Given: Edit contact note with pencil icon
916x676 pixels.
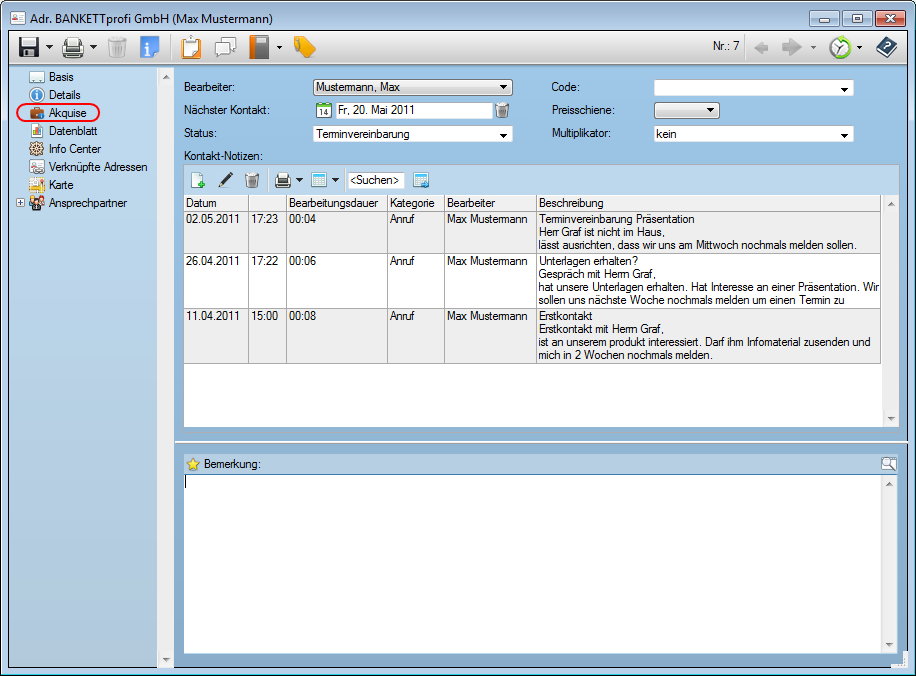Looking at the screenshot, I should click(x=225, y=180).
